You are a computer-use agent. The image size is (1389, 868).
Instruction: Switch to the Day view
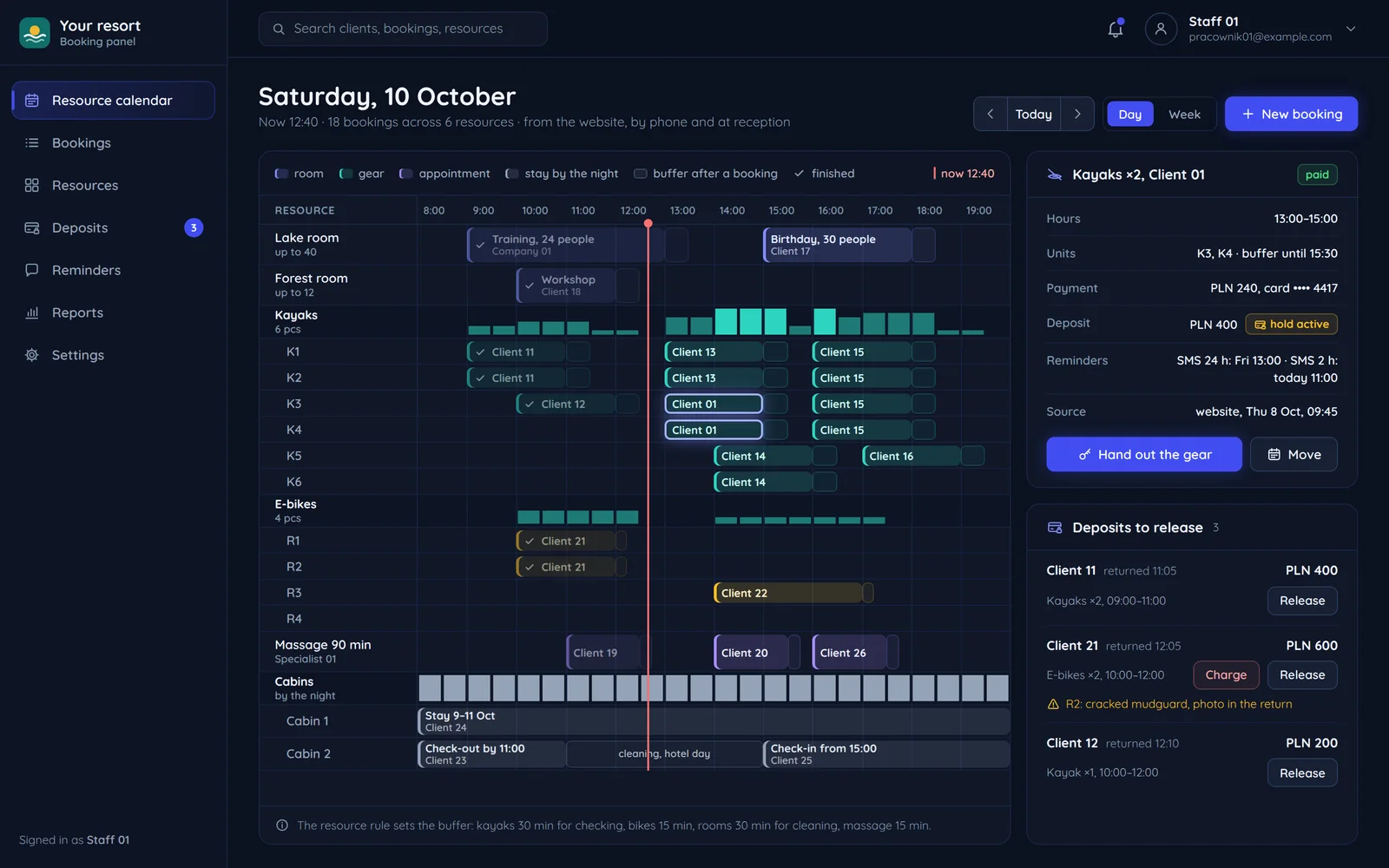click(1130, 114)
